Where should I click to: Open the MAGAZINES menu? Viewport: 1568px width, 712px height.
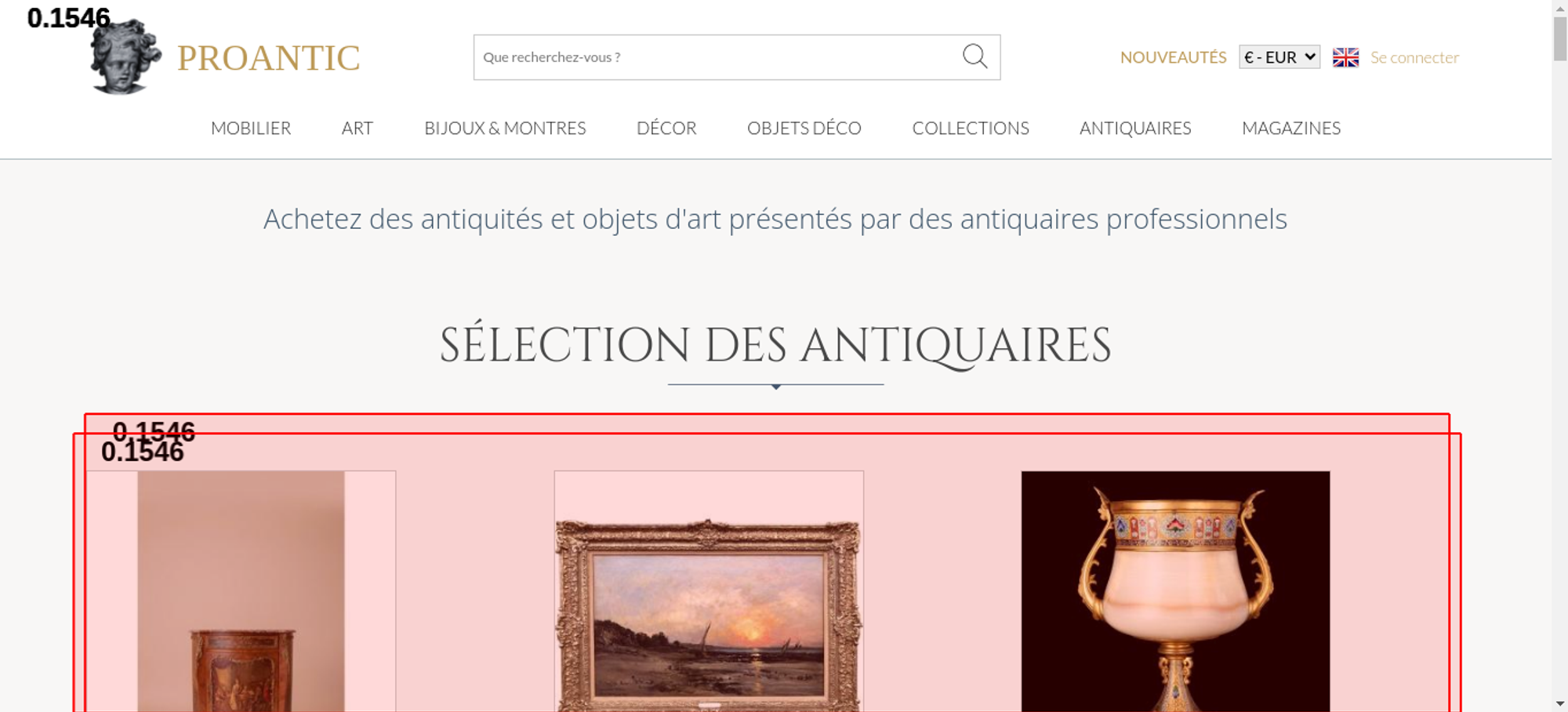[x=1291, y=128]
